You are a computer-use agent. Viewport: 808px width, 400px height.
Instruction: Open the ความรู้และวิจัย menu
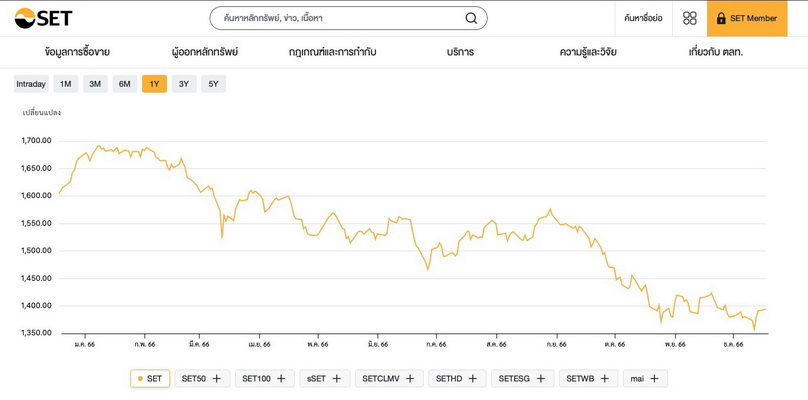point(588,52)
